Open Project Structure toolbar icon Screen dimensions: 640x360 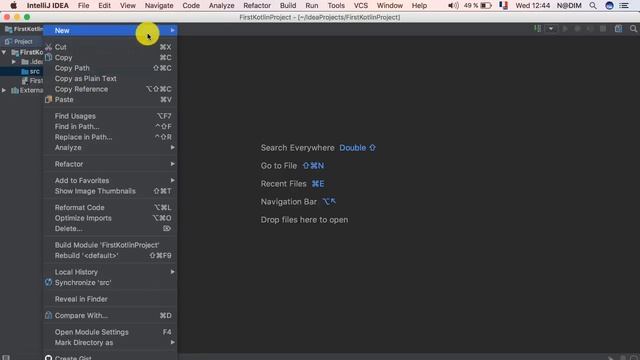[x=618, y=29]
